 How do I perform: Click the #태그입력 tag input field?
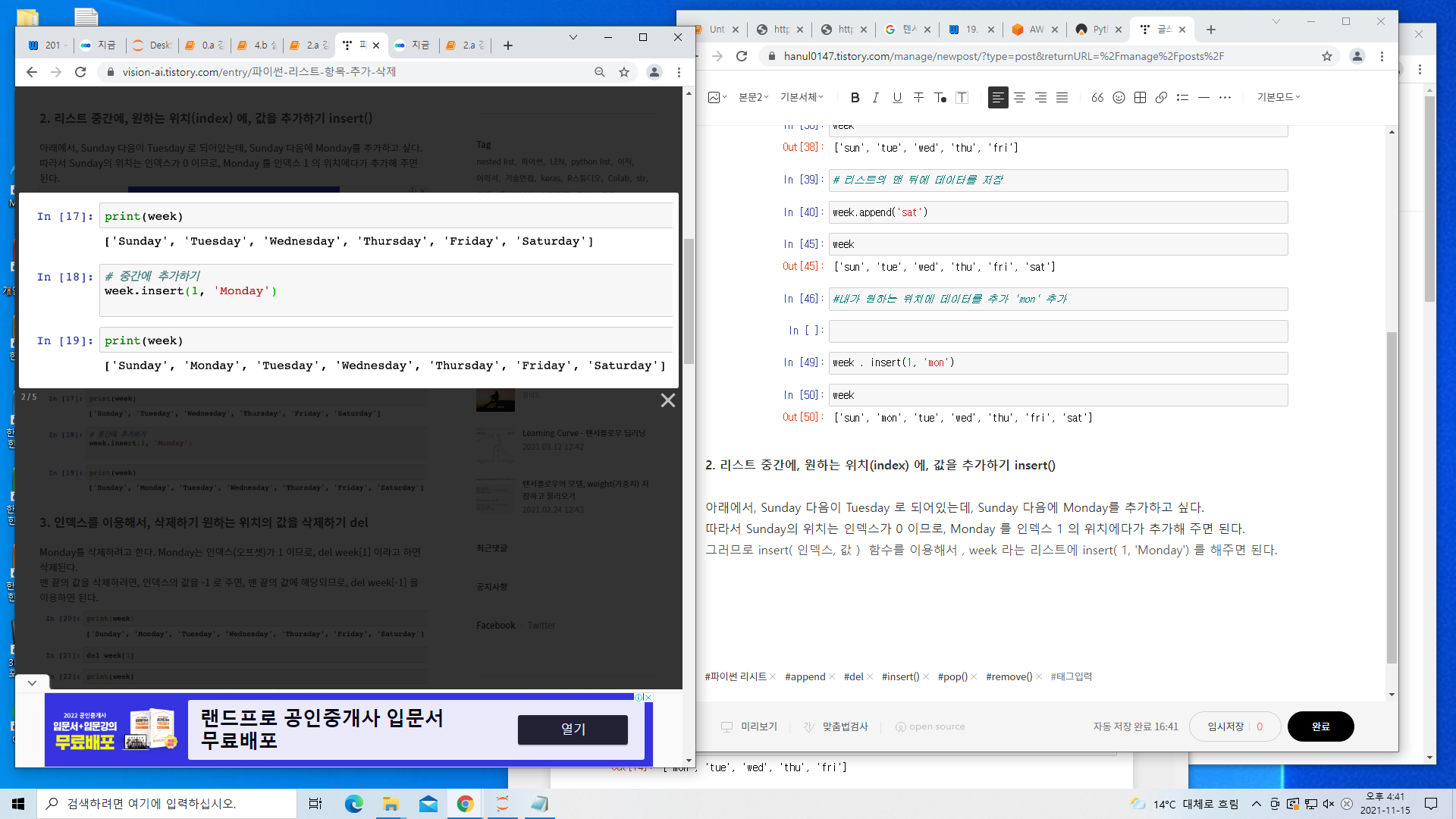pos(1072,676)
